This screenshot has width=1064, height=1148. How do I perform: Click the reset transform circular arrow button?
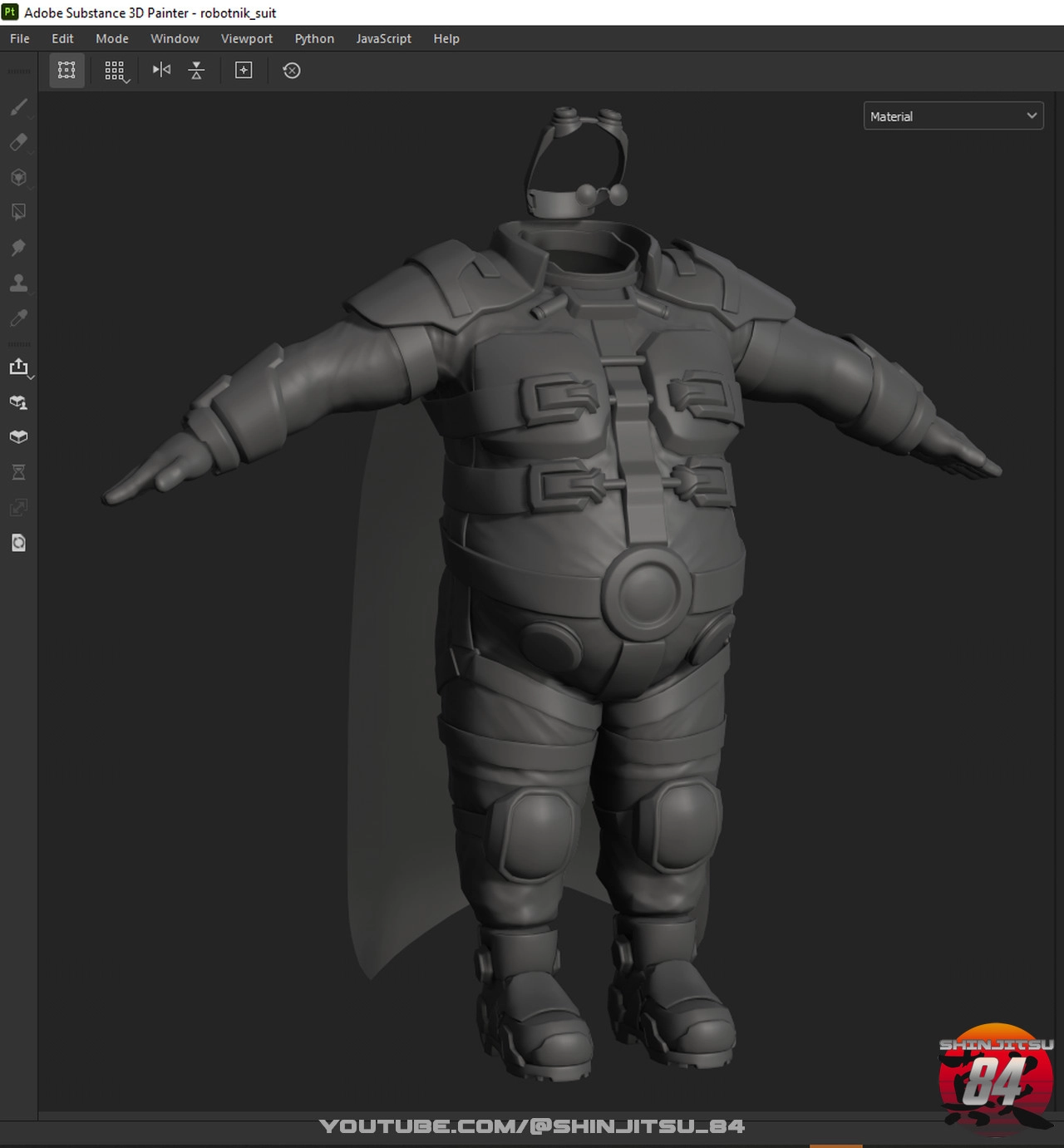click(x=291, y=71)
